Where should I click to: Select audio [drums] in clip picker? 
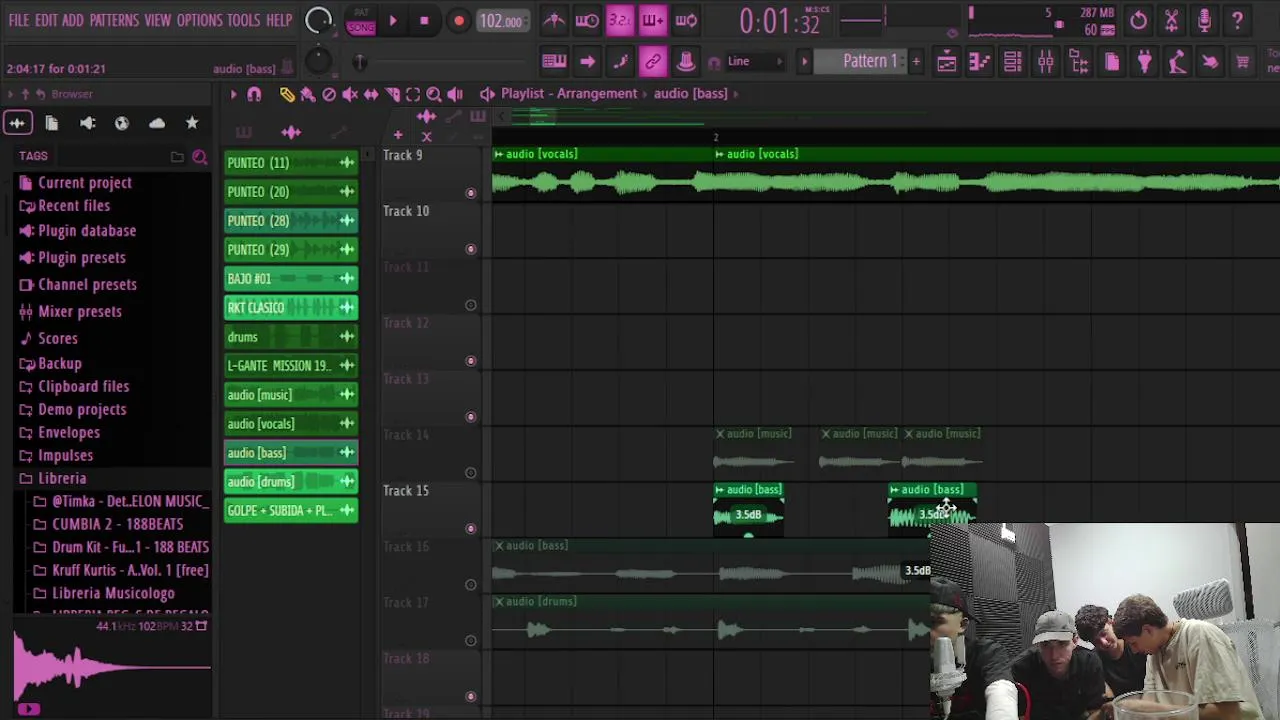click(x=290, y=482)
